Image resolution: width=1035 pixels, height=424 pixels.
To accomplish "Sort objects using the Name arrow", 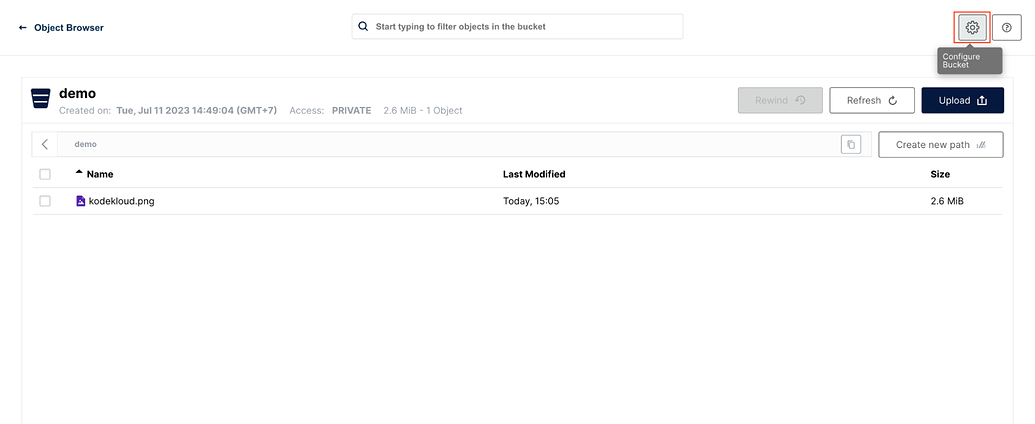I will pos(79,173).
